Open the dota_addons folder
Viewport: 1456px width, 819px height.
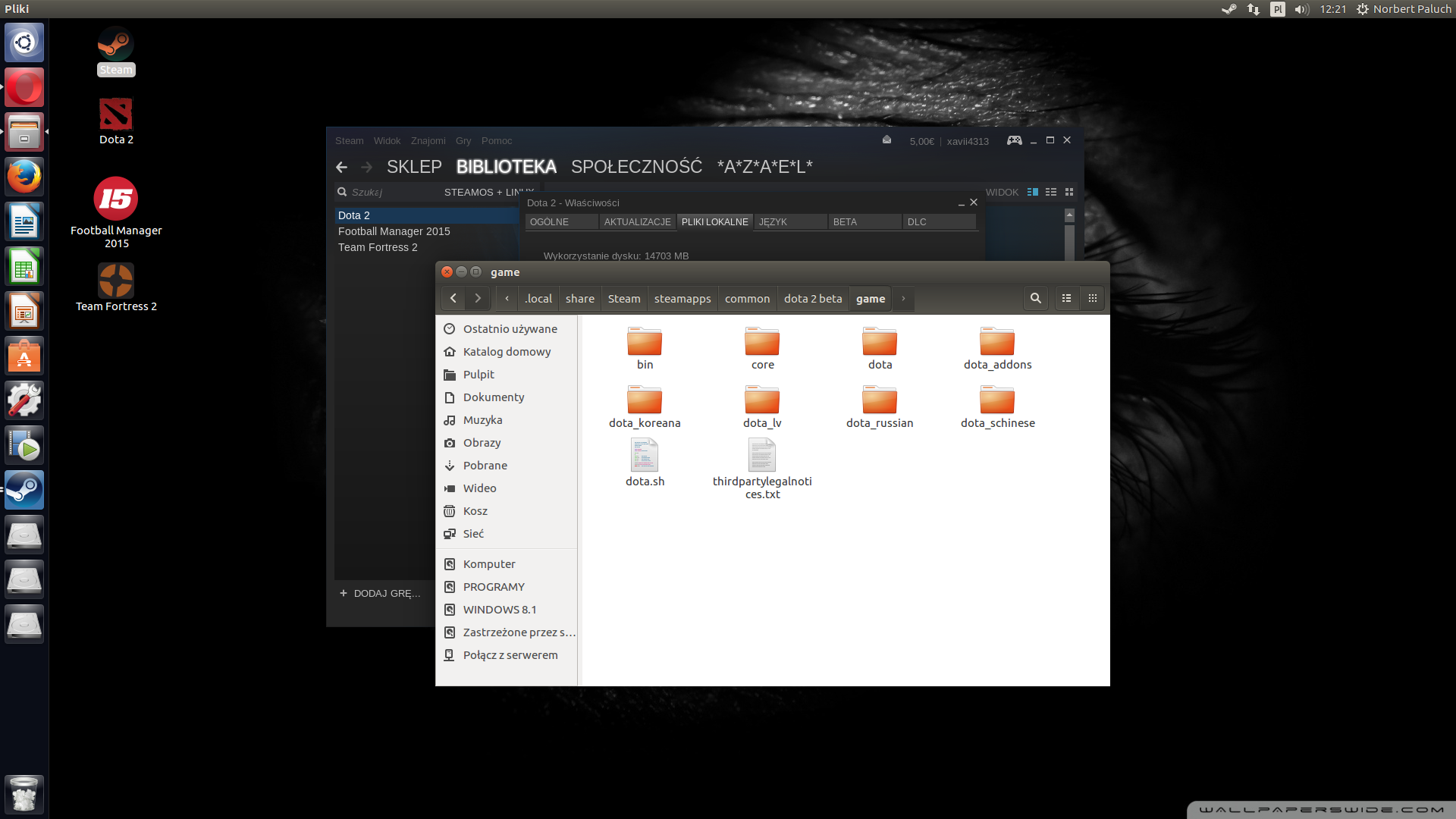(x=997, y=348)
